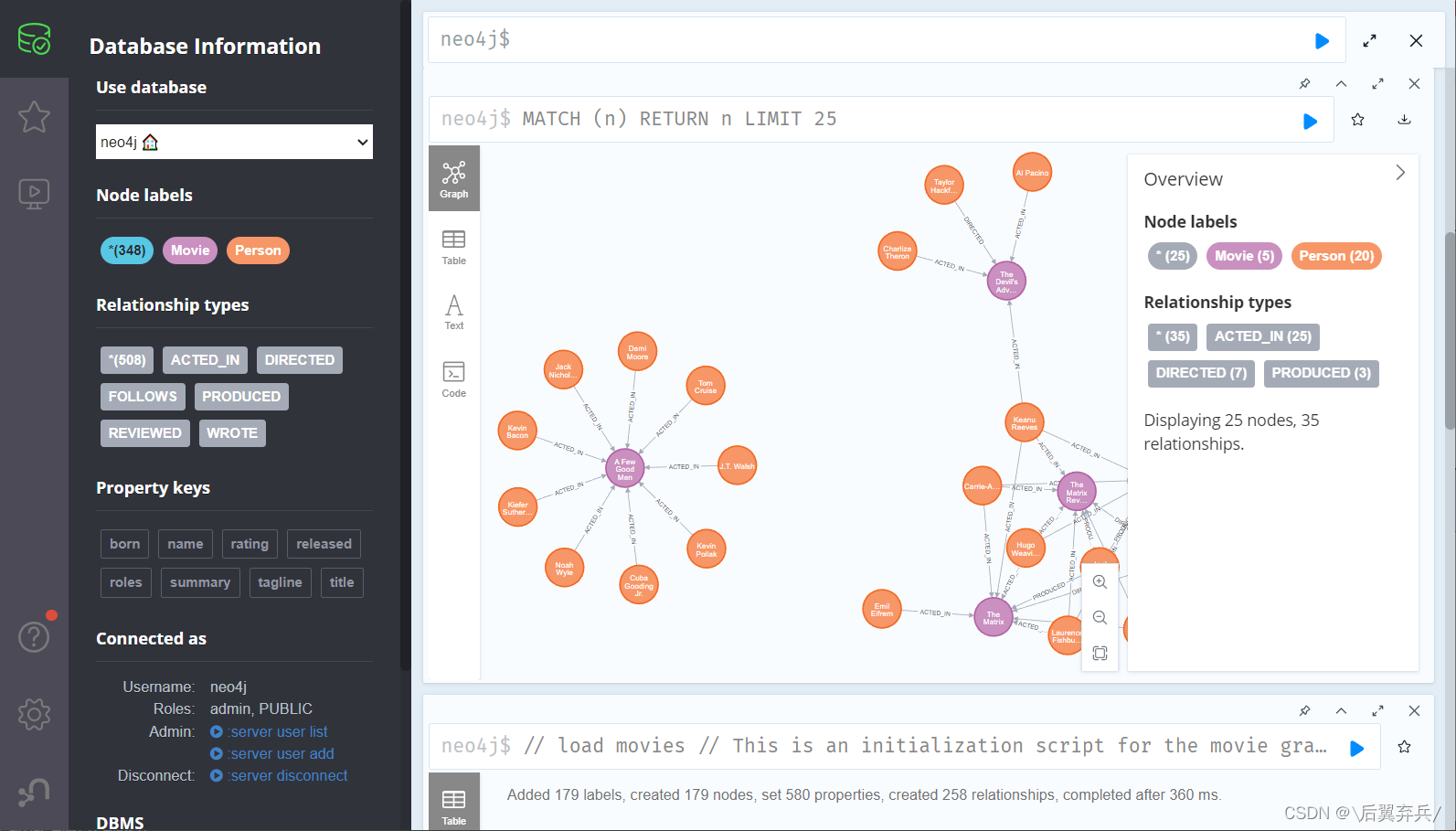
Task: Pin the load movies result frame
Action: [x=1304, y=710]
